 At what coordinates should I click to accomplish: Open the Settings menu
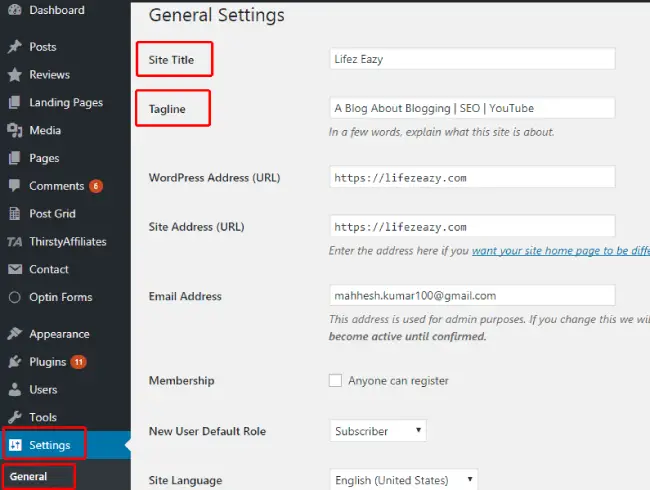click(x=65, y=445)
